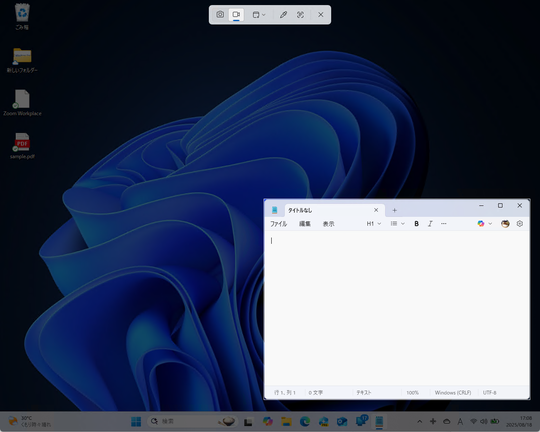This screenshot has width=540, height=432.
Task: Close the snipping toolbar
Action: point(321,14)
